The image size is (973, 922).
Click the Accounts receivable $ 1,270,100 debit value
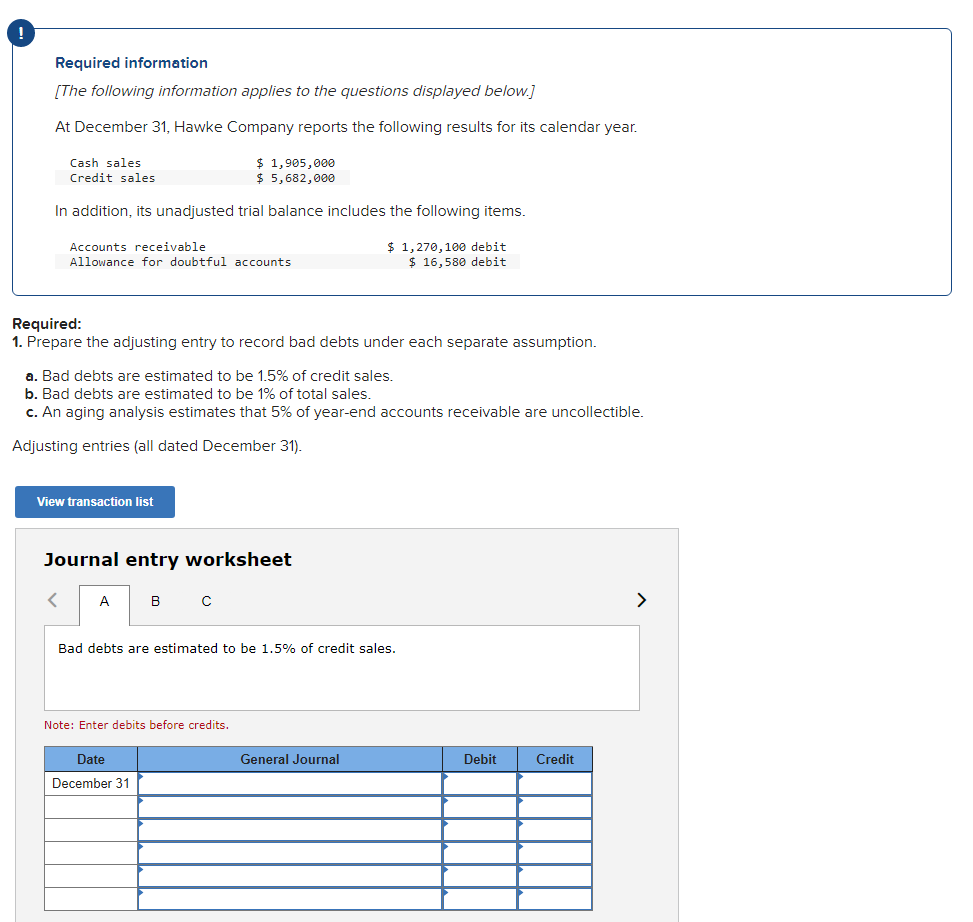point(447,247)
